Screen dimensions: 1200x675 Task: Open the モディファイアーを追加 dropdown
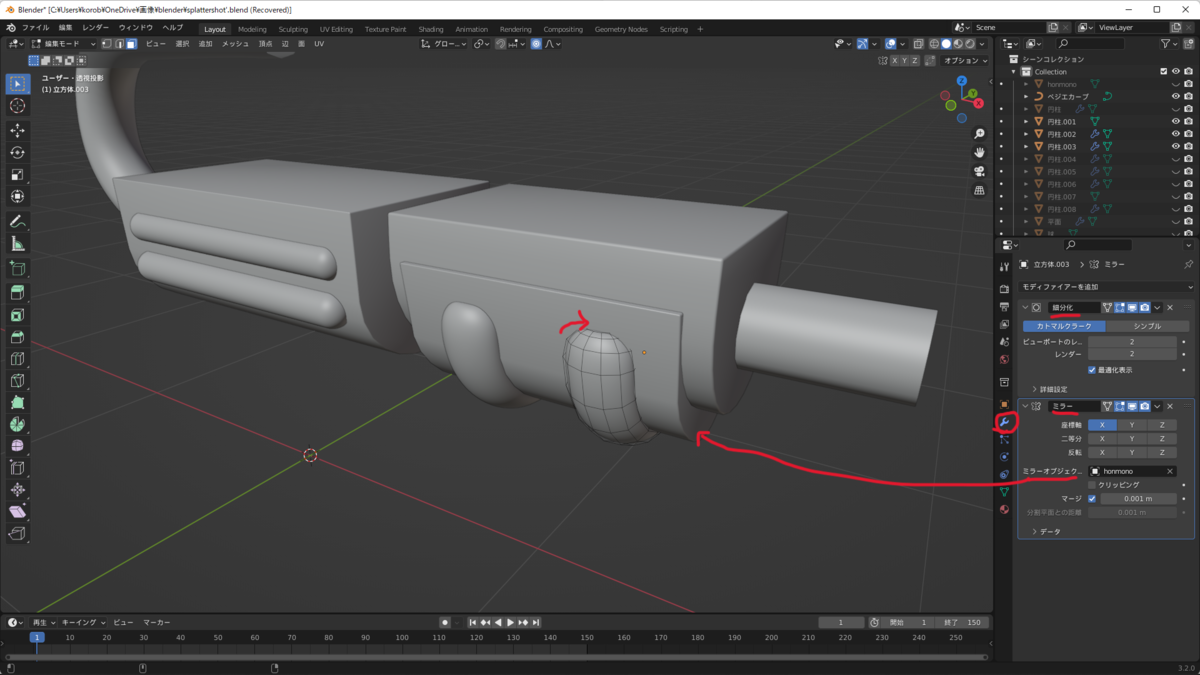(1105, 287)
